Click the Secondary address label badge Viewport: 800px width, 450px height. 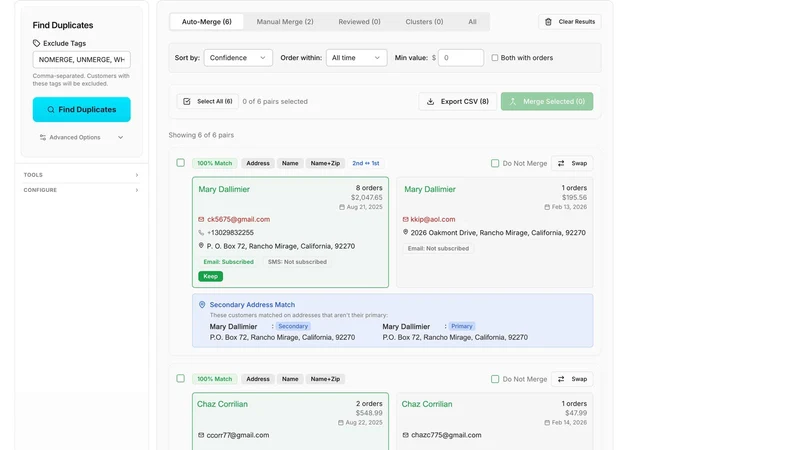coord(293,326)
